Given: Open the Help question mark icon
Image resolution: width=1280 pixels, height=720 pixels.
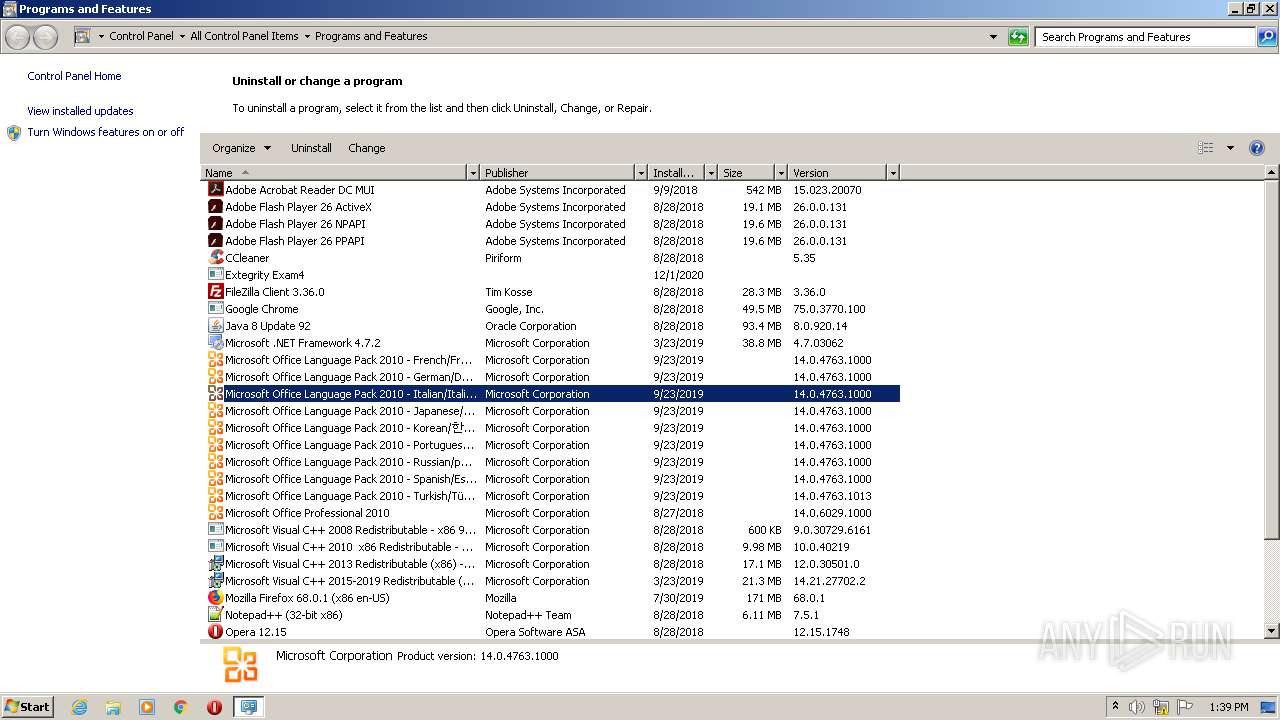Looking at the screenshot, I should [1257, 148].
